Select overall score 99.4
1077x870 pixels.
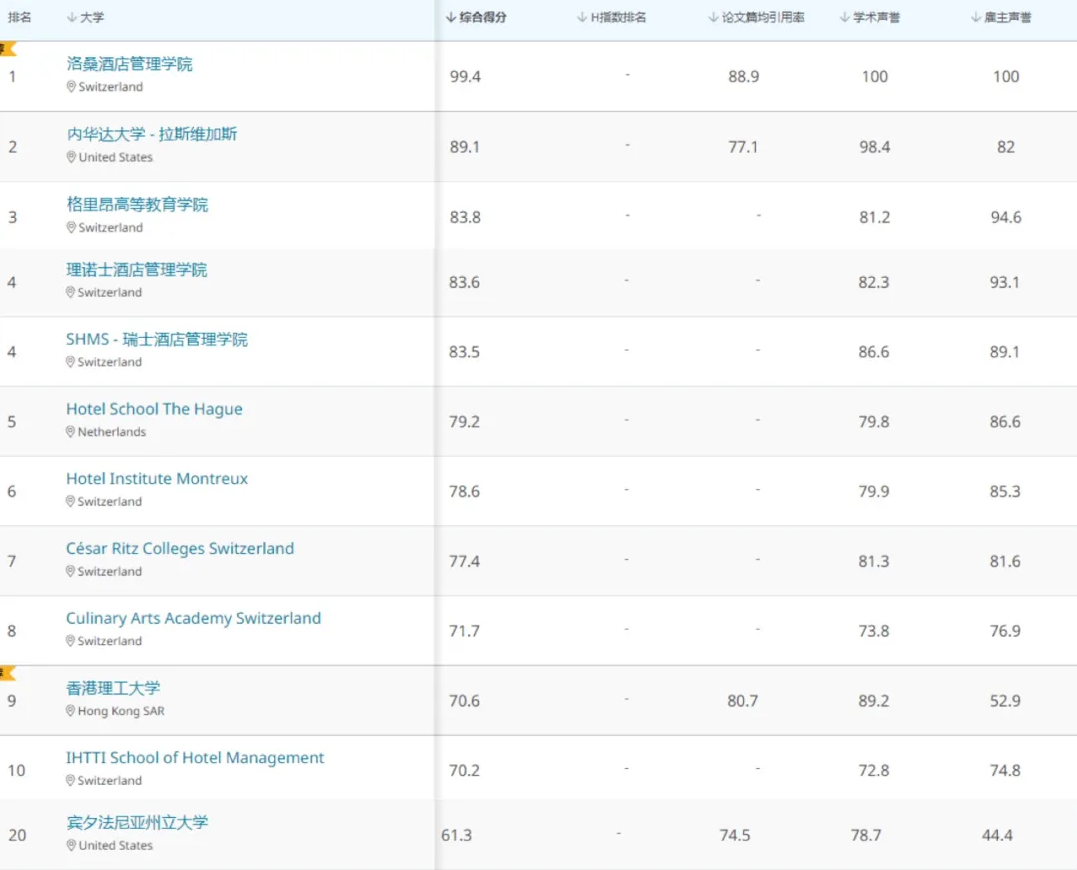pyautogui.click(x=465, y=76)
